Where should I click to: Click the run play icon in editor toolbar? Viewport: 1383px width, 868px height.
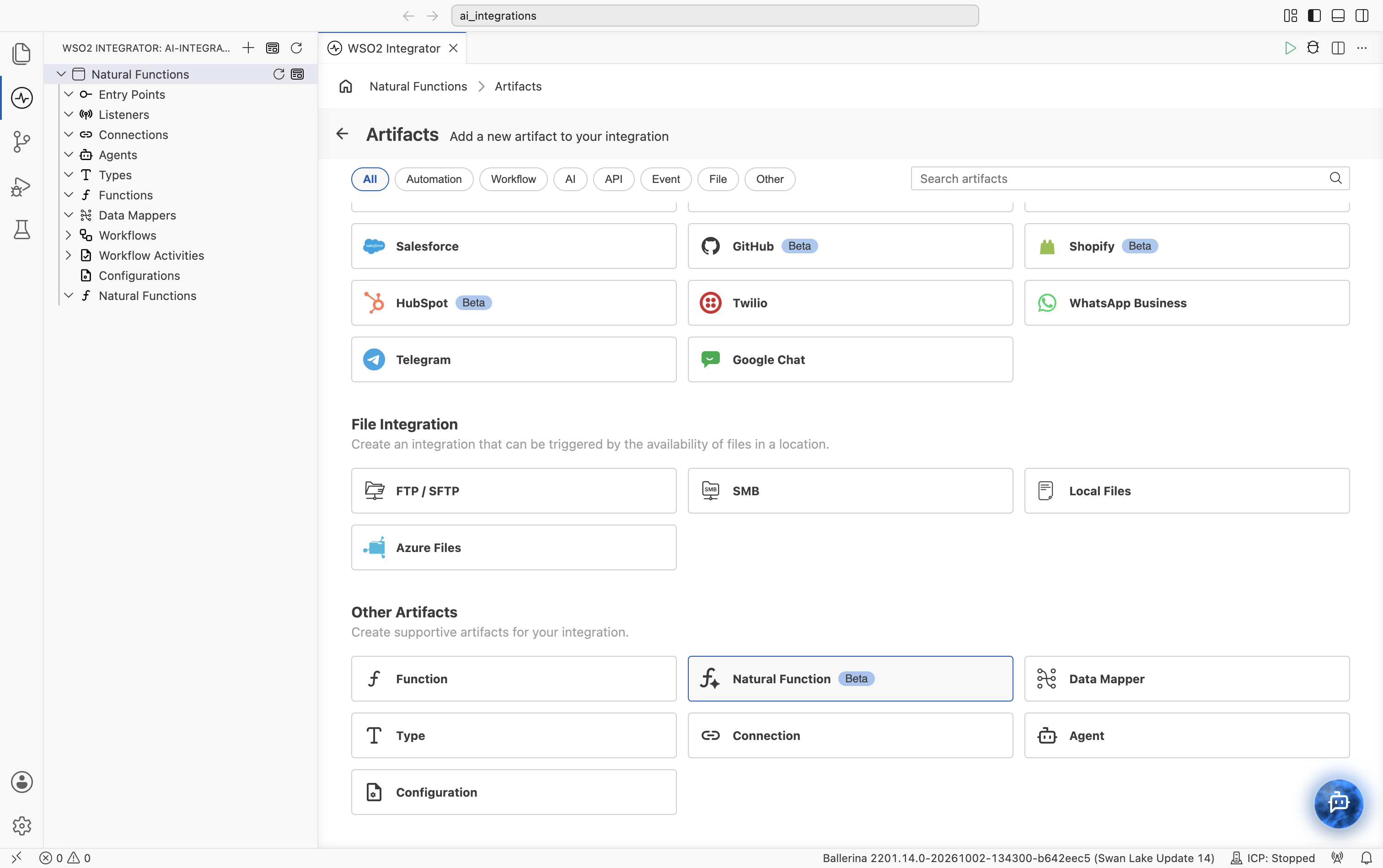tap(1289, 48)
